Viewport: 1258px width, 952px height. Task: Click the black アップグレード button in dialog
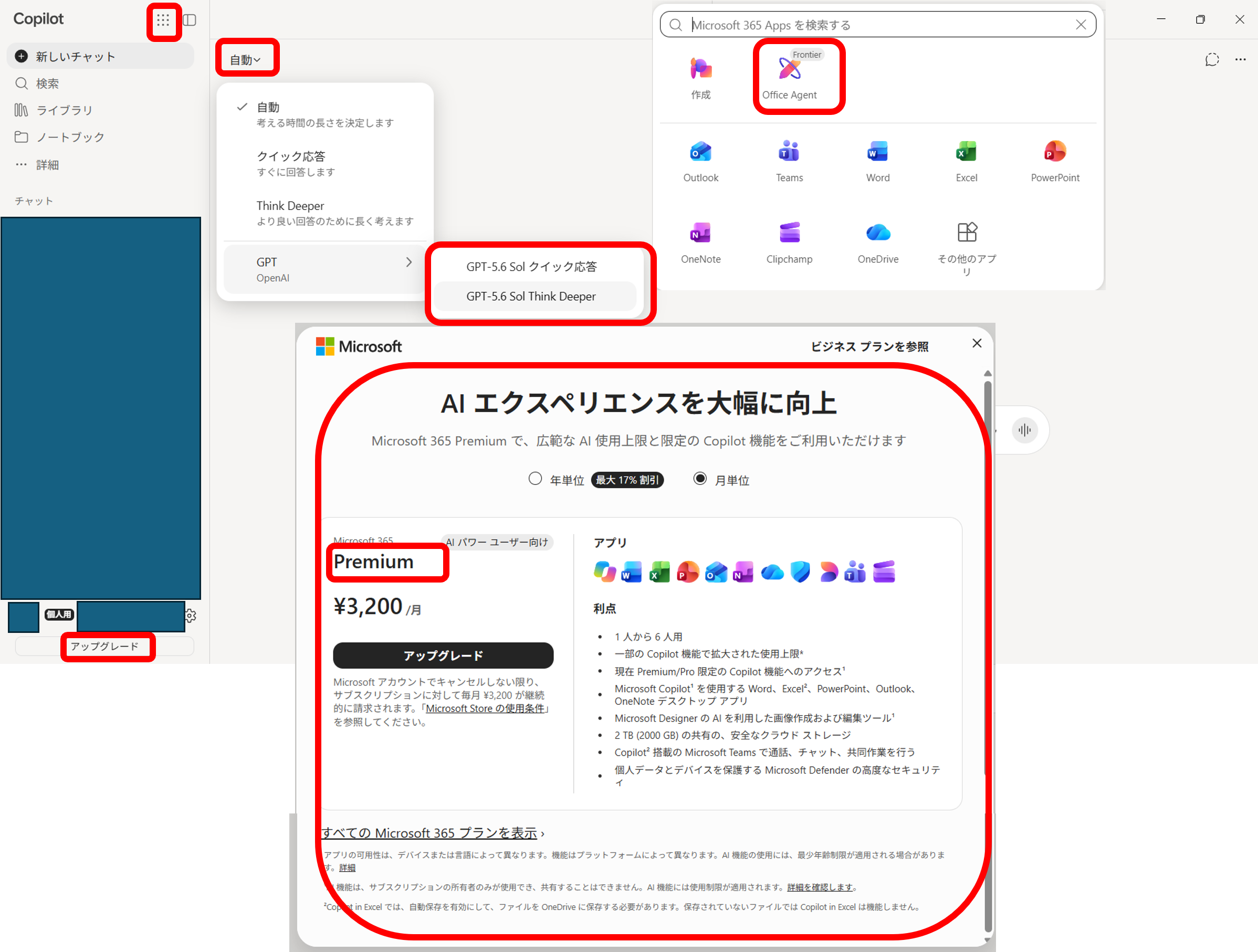(443, 655)
